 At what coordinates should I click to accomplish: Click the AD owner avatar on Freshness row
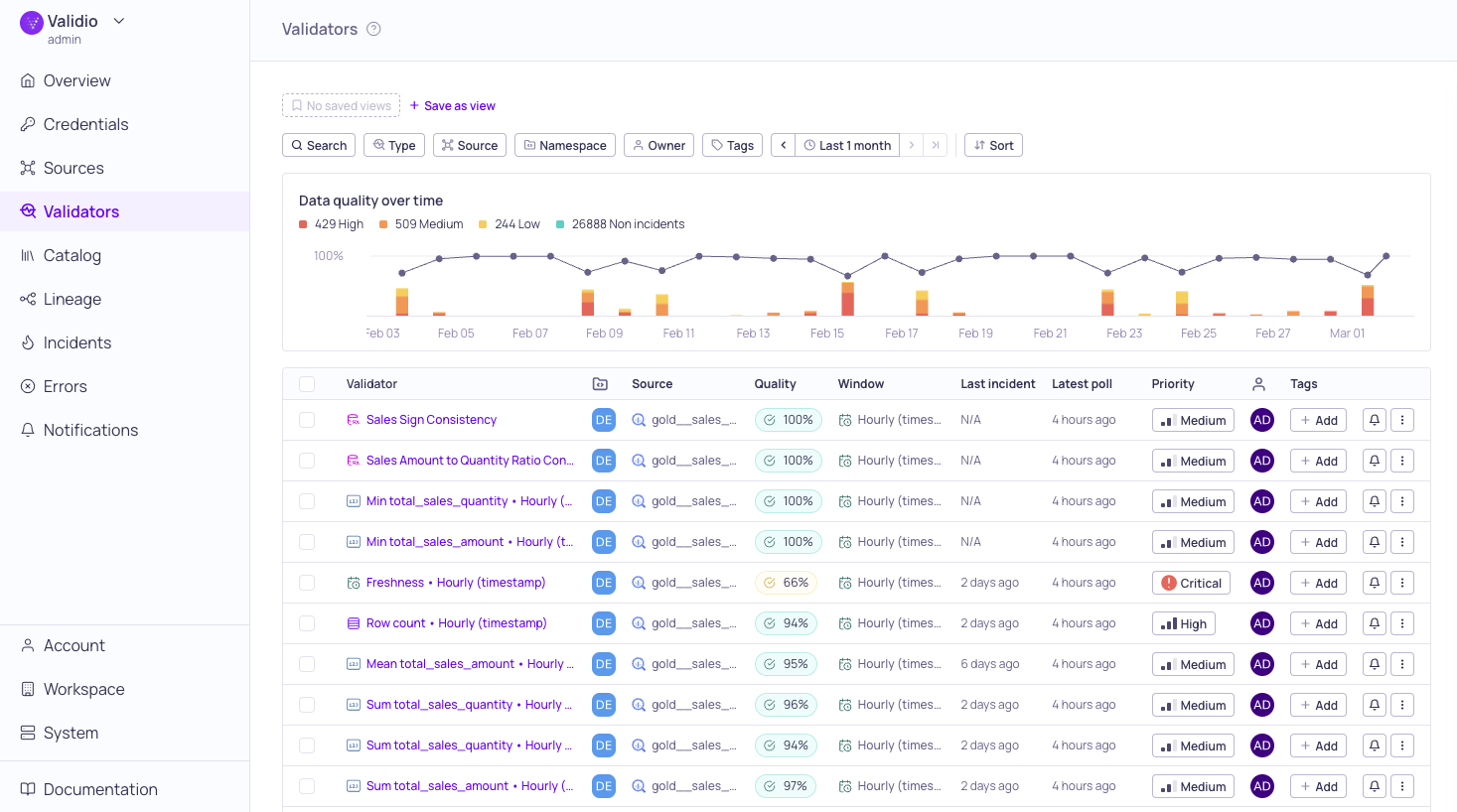point(1262,583)
